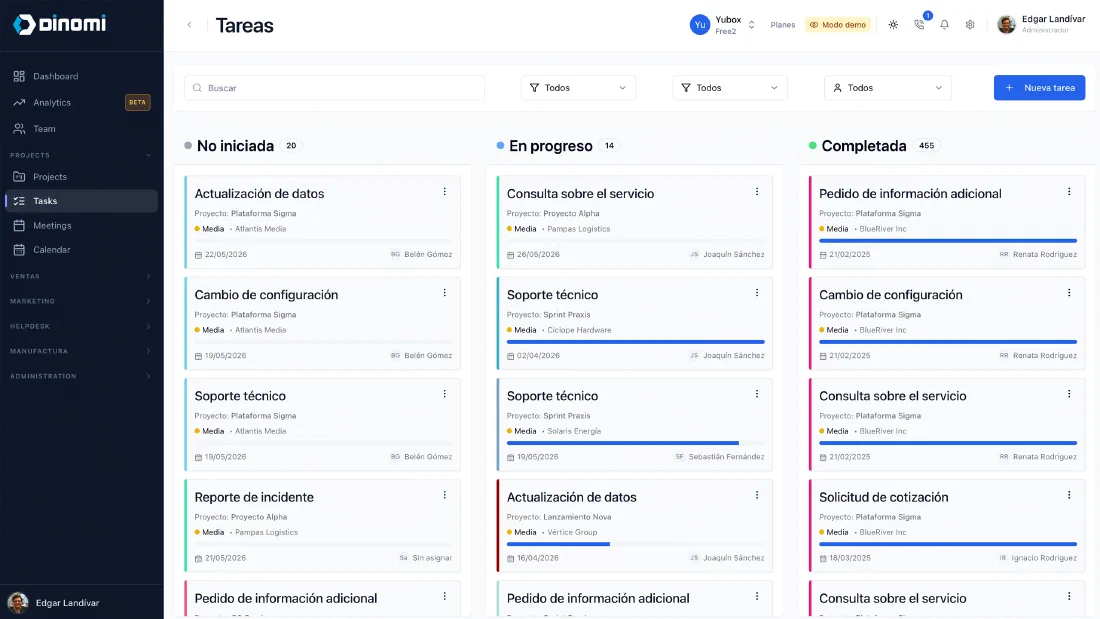This screenshot has height=619, width=1100.
Task: Click the Modo demo badge
Action: pyautogui.click(x=838, y=25)
